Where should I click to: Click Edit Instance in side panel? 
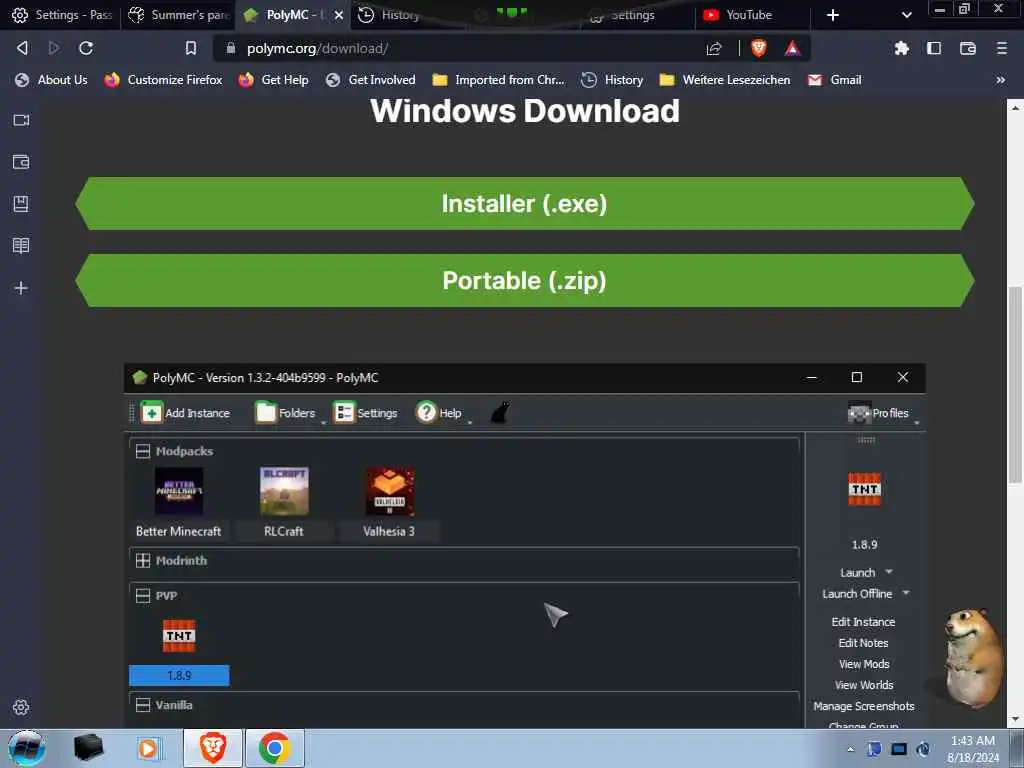[863, 622]
